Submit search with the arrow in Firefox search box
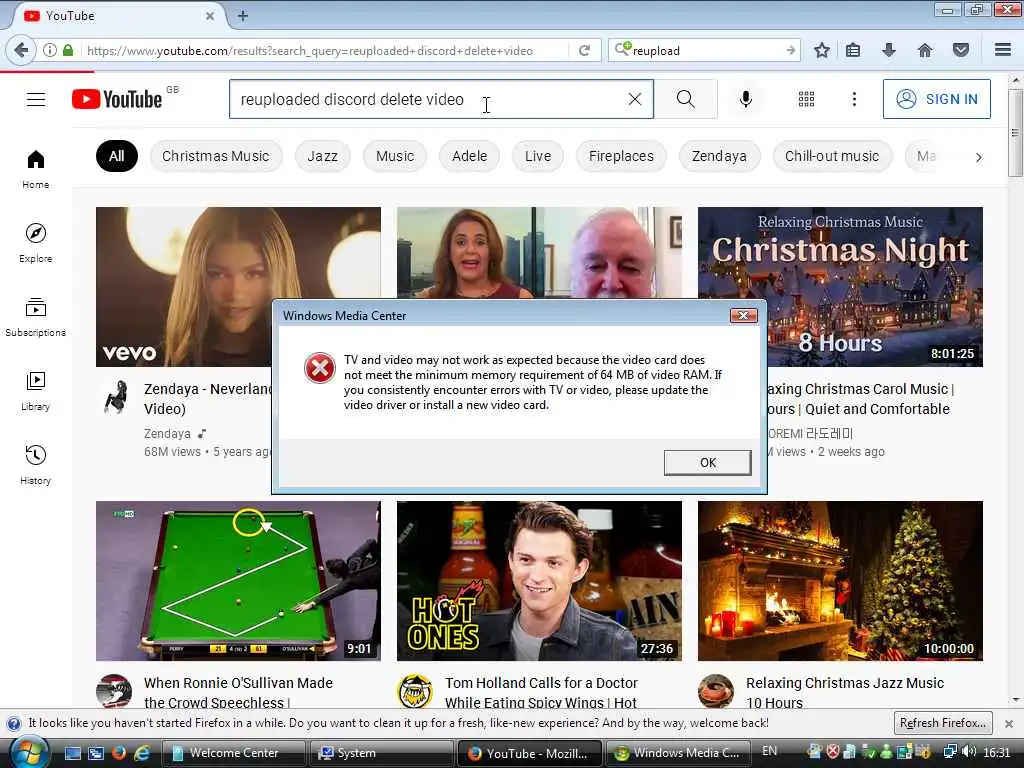This screenshot has height=768, width=1024. coord(791,50)
